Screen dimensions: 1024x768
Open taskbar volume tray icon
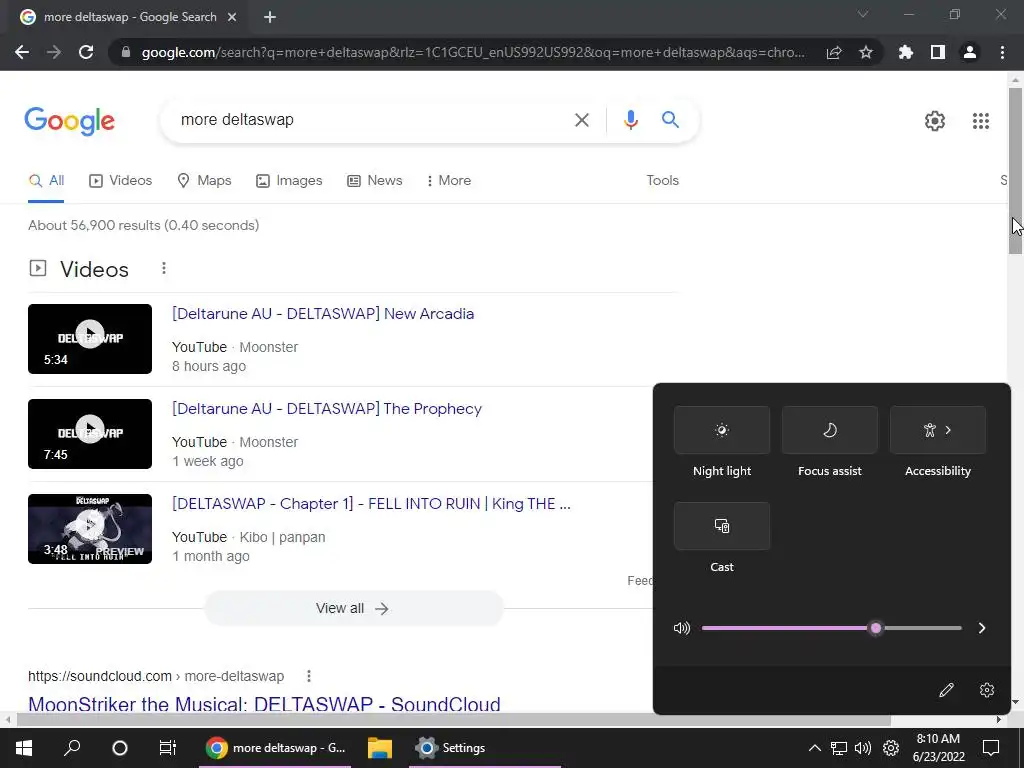click(863, 748)
